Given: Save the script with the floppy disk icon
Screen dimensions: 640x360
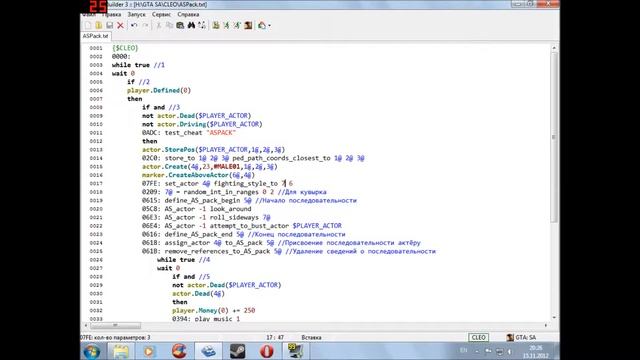Looking at the screenshot, I should (x=109, y=25).
